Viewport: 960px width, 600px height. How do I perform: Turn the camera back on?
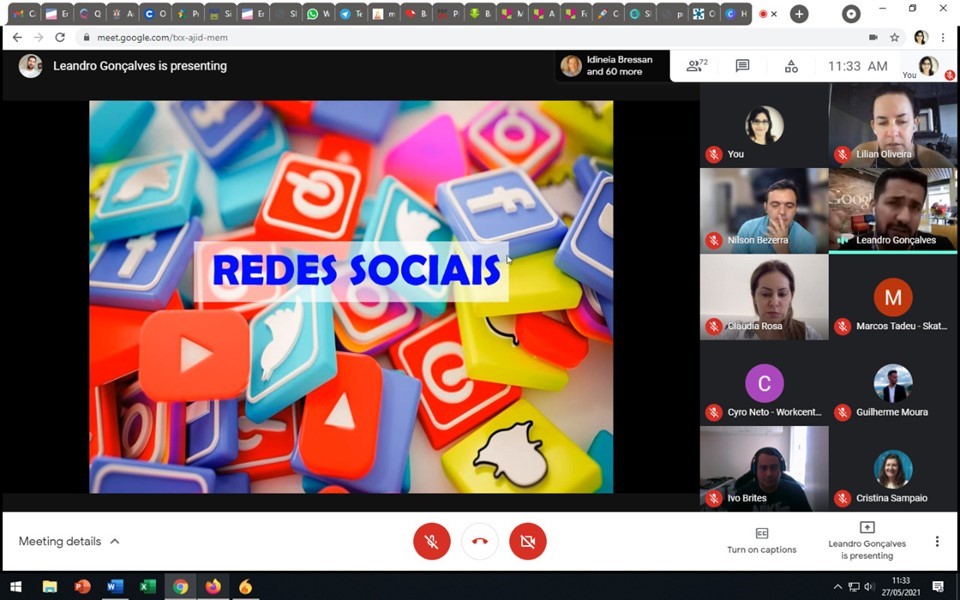[528, 541]
